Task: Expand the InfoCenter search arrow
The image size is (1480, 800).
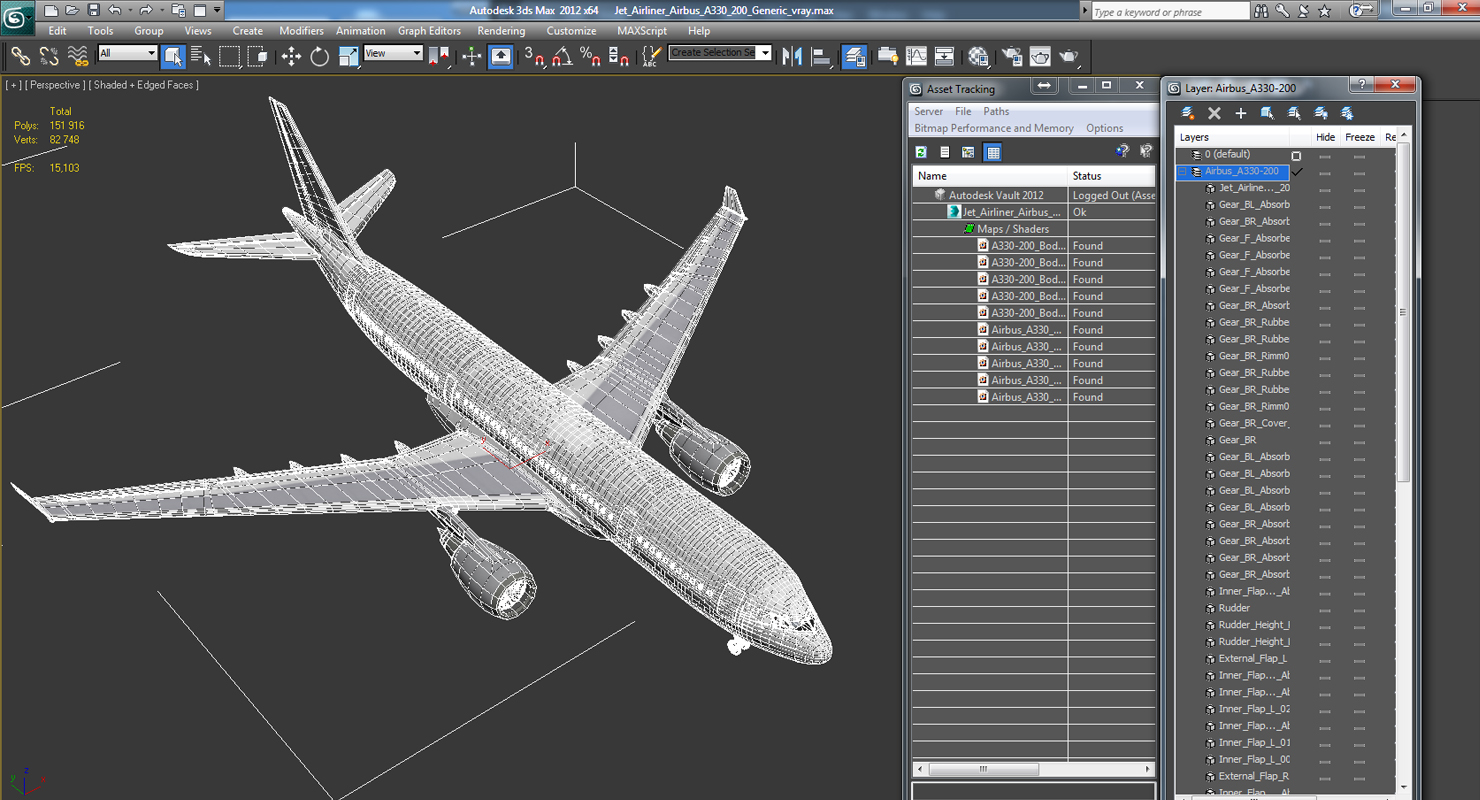Action: point(1085,10)
